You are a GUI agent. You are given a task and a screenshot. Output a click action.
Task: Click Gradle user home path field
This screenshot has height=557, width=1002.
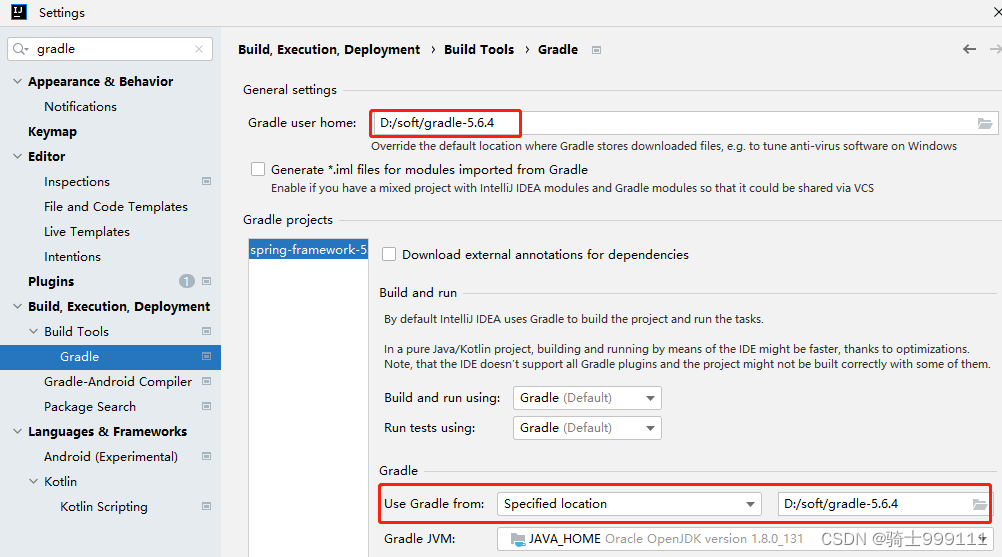coord(684,123)
